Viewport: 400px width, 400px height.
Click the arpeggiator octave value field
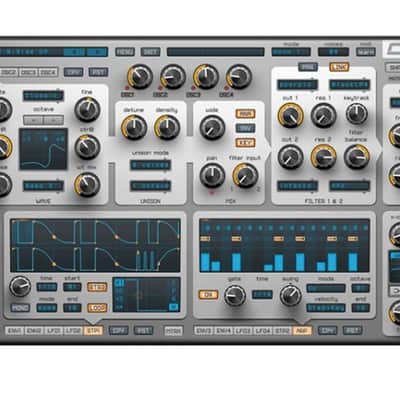coord(361,288)
